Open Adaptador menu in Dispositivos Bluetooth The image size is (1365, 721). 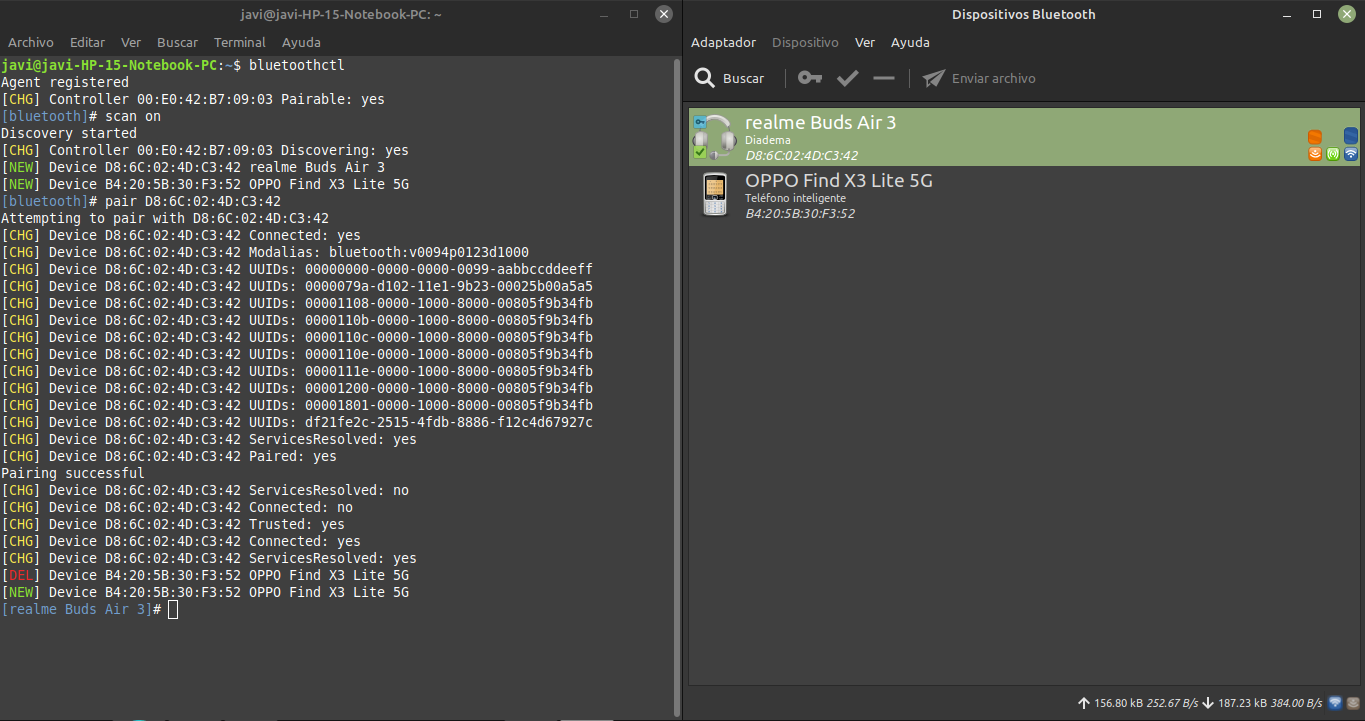coord(724,42)
